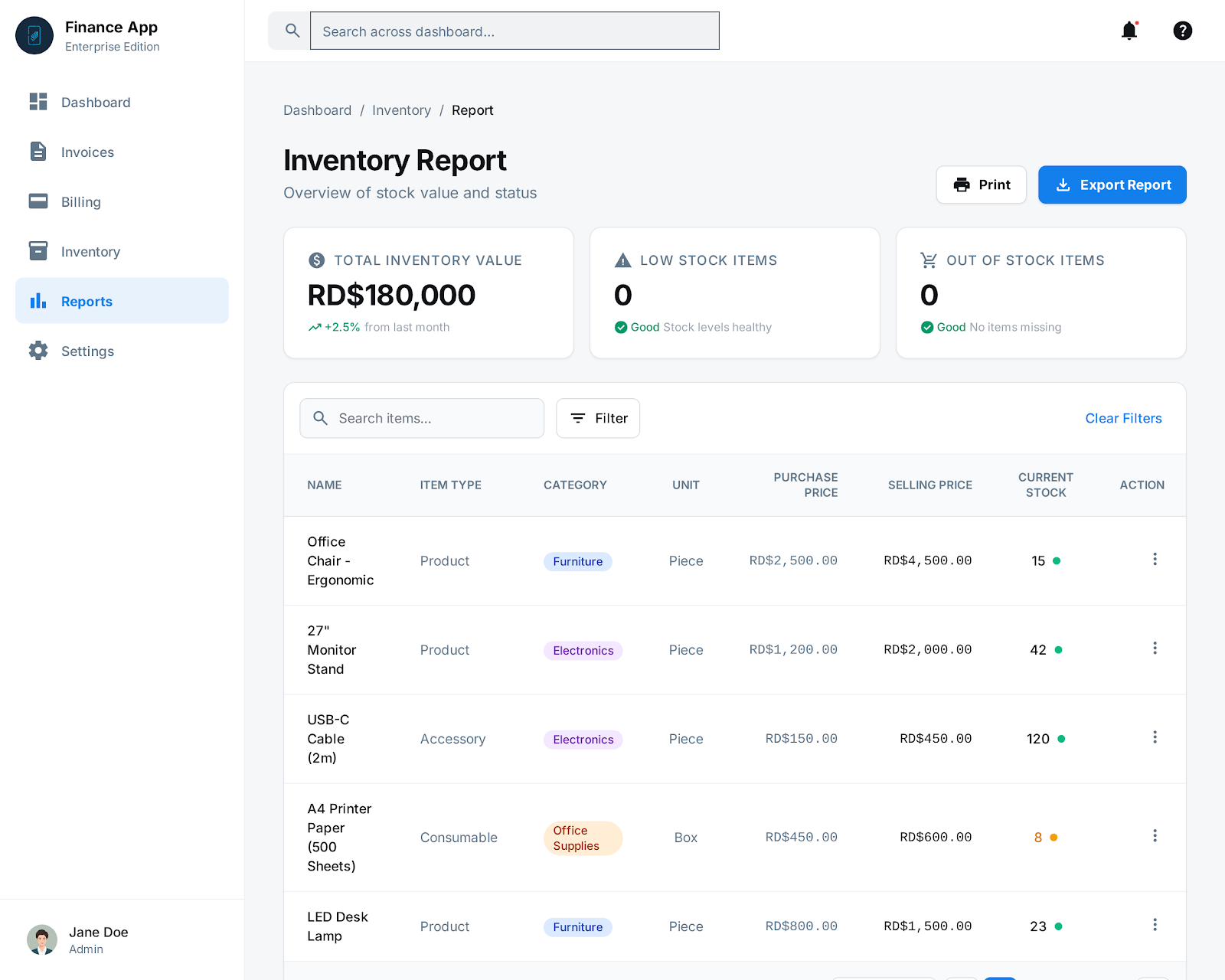The width and height of the screenshot is (1225, 980).
Task: Open the Billing sidebar item
Action: (80, 202)
